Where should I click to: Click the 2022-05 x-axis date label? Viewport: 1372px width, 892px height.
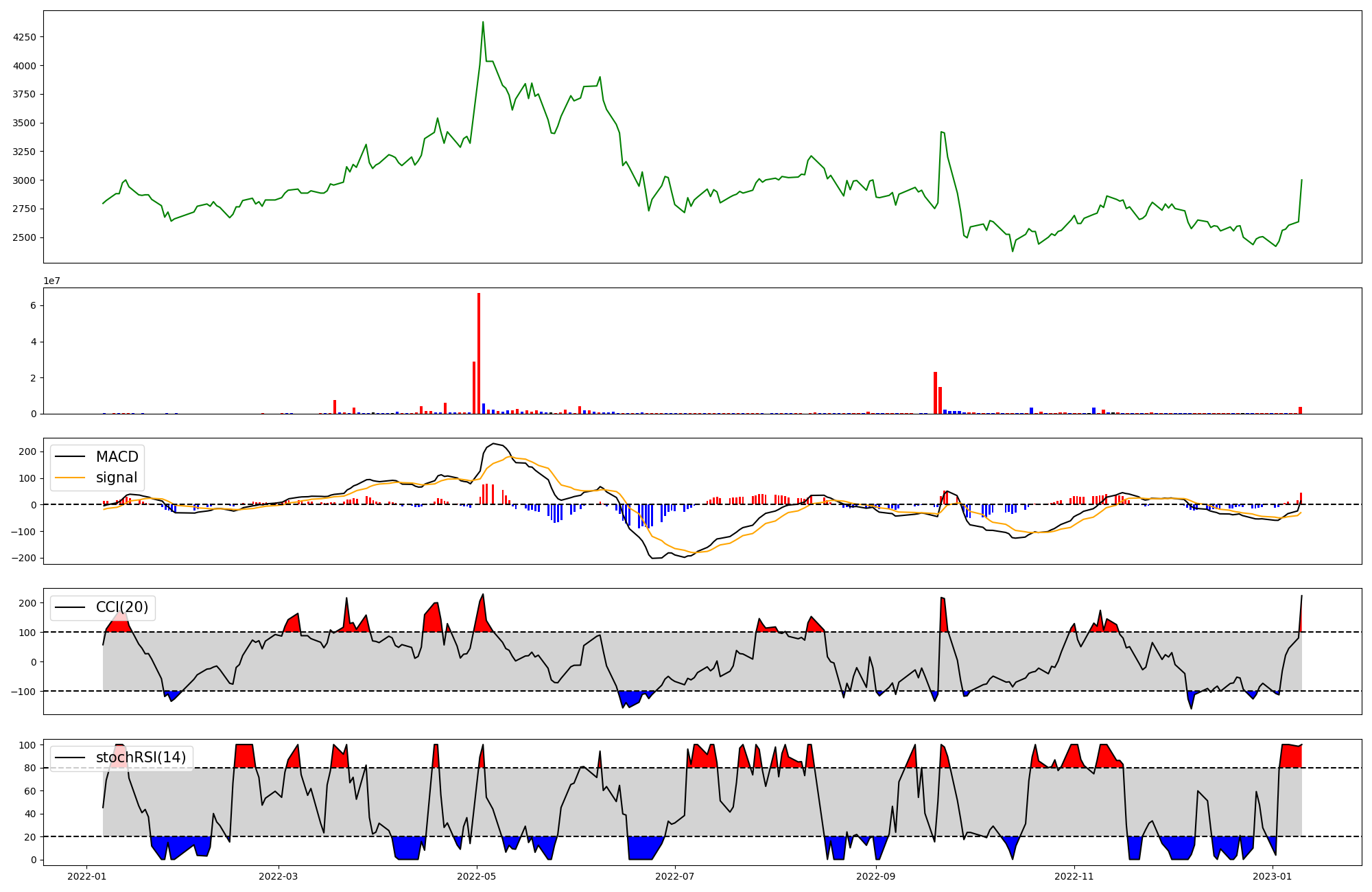coord(476,876)
